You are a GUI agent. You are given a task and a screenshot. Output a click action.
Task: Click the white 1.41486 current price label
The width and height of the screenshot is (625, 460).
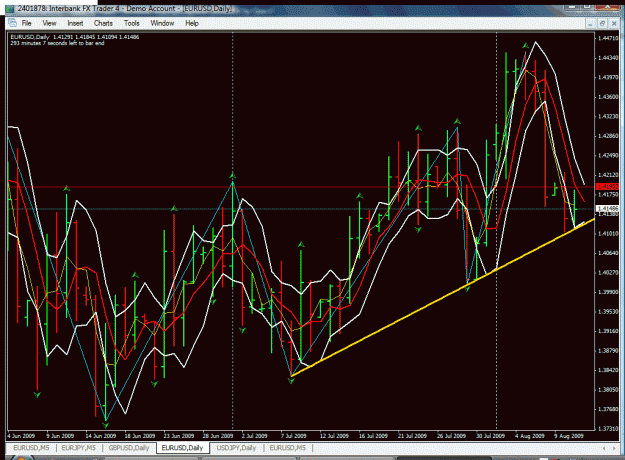point(607,208)
